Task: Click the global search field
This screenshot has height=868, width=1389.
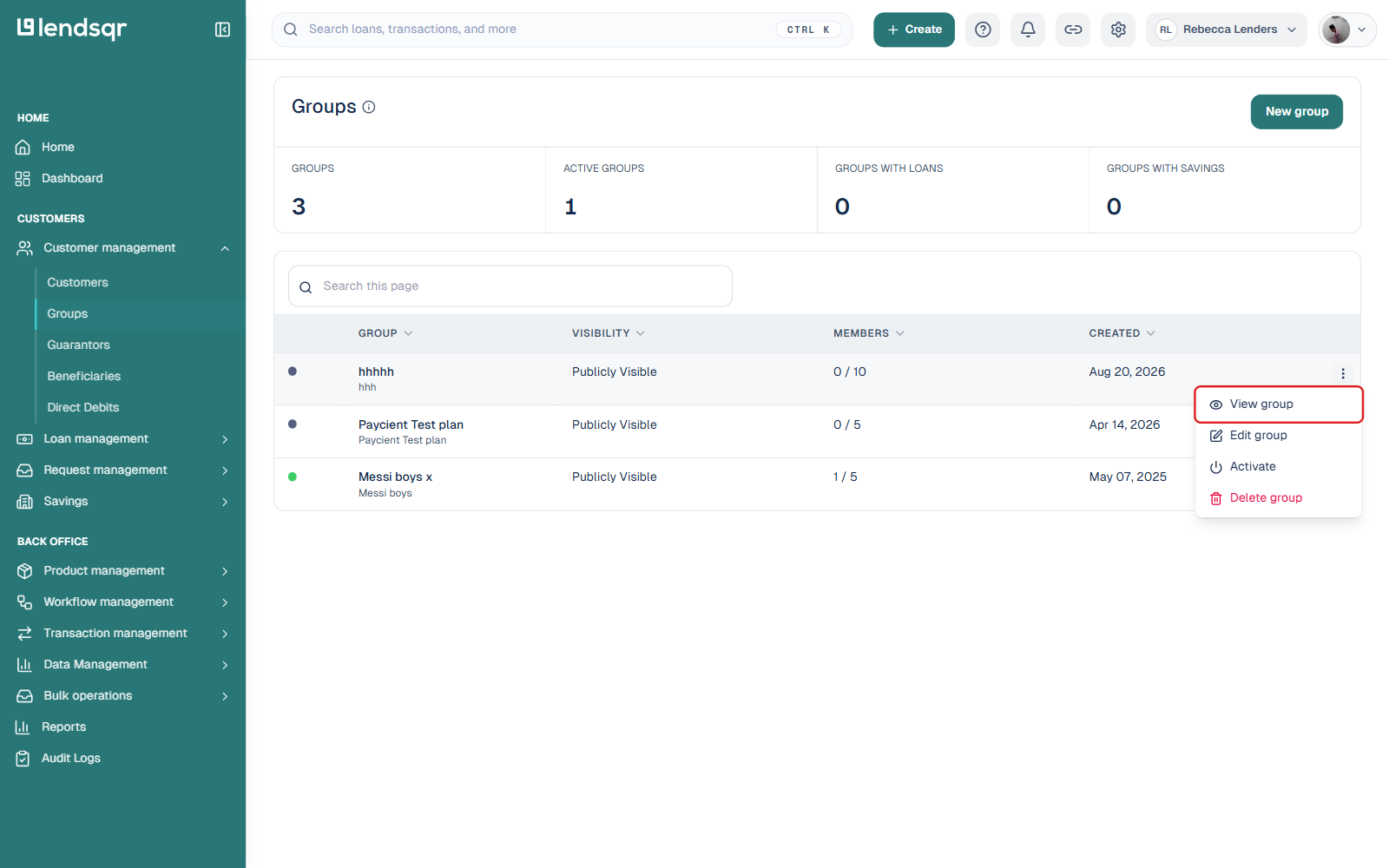Action: (562, 30)
